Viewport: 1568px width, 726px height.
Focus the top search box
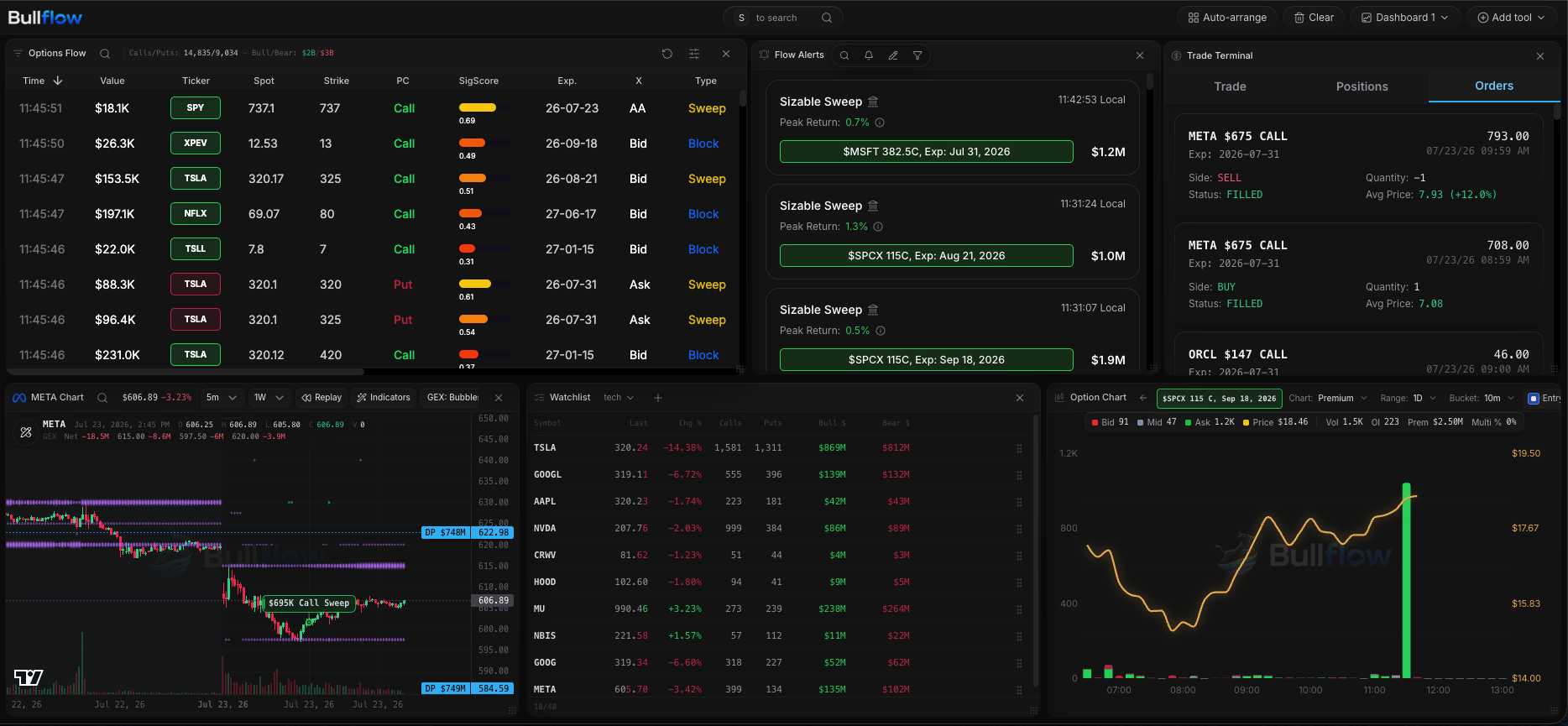click(783, 18)
